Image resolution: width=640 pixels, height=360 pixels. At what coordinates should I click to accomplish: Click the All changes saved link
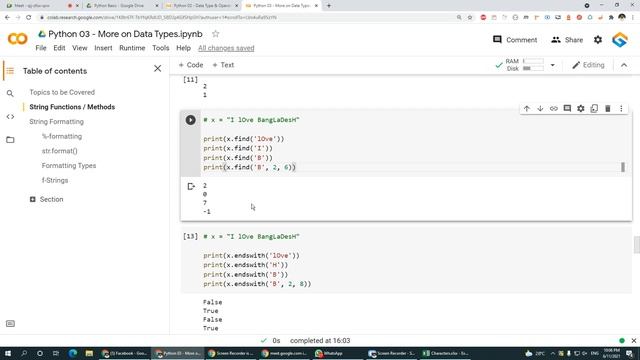226,48
